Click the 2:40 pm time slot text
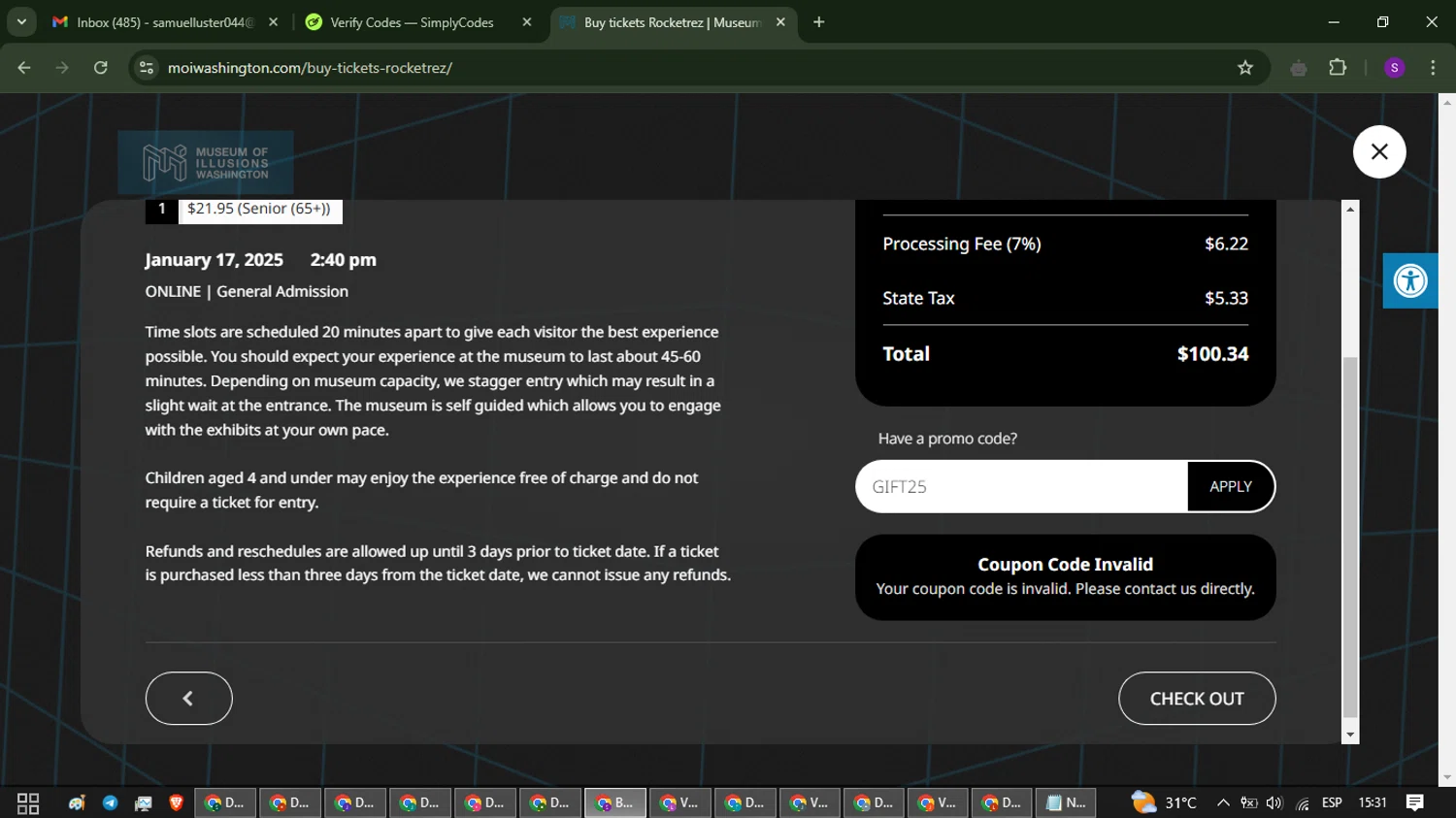The image size is (1456, 818). [343, 260]
